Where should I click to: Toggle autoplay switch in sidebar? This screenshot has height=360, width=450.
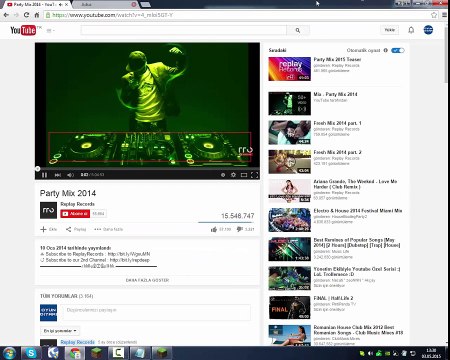(398, 50)
